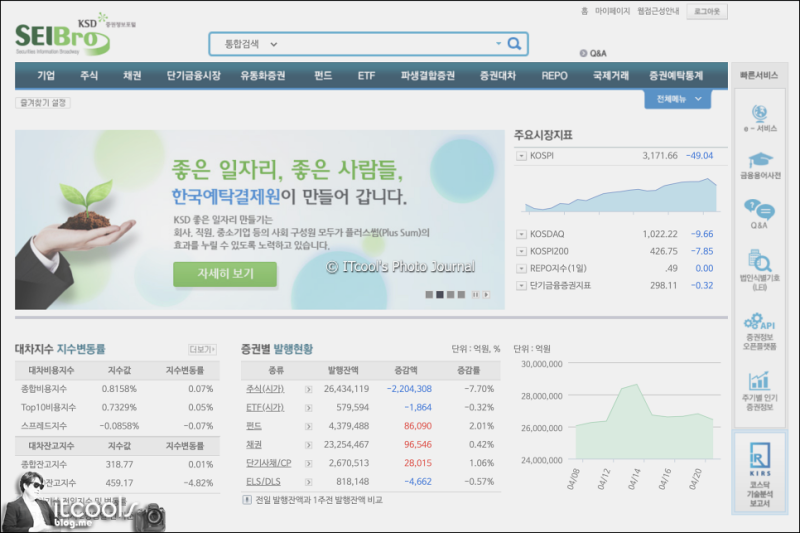Open the 주식(시가) link

coord(265,389)
